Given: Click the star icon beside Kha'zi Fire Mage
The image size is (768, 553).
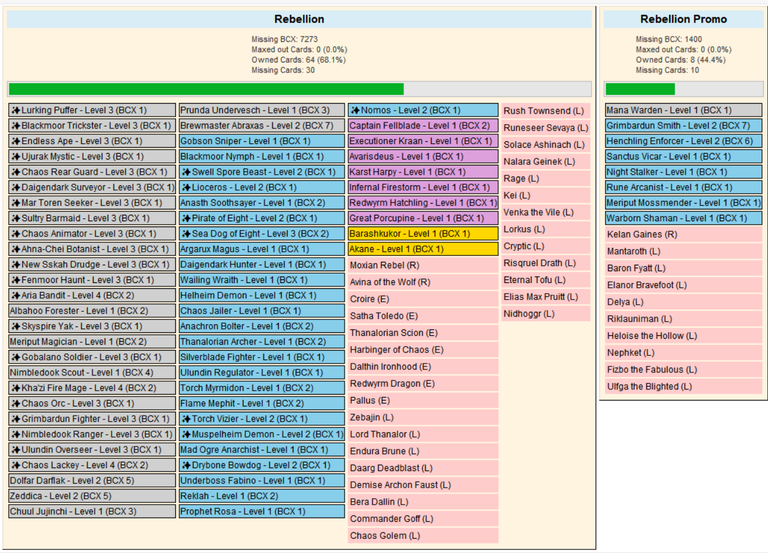Looking at the screenshot, I should 16,388.
